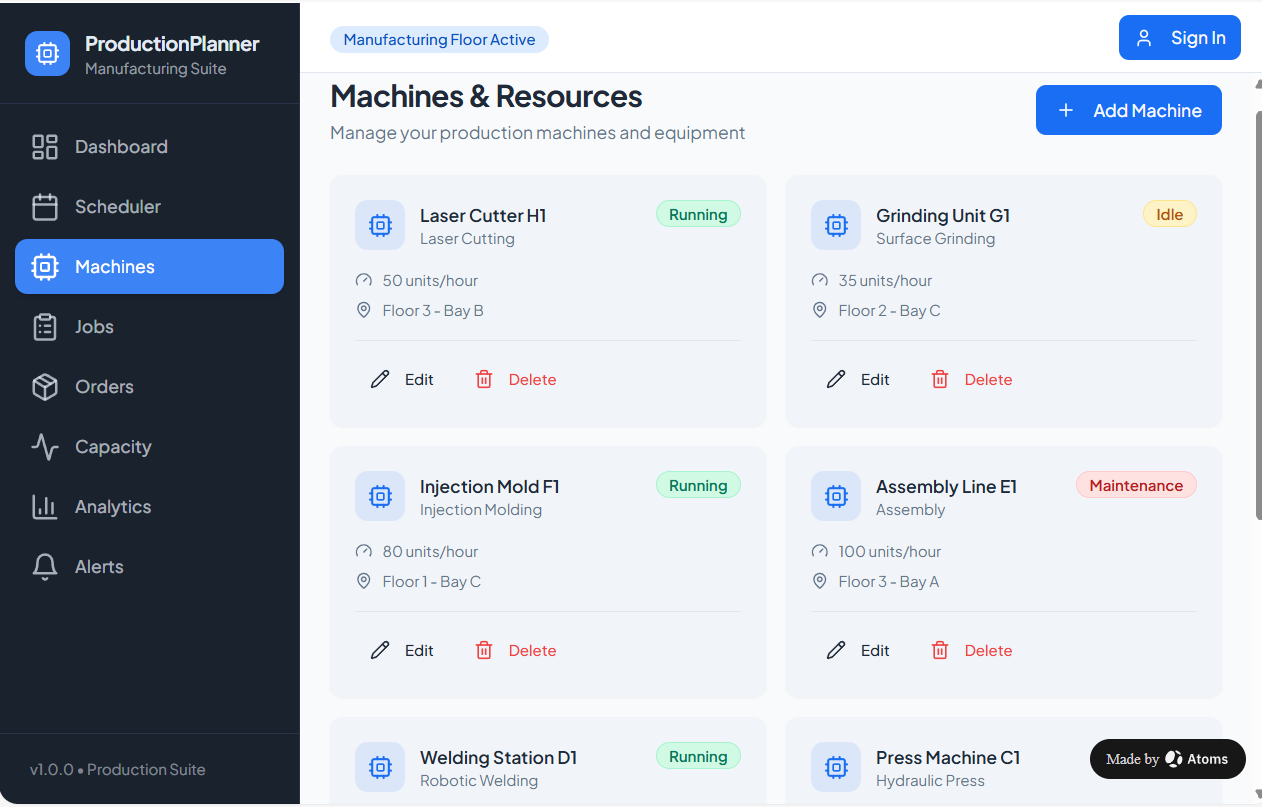Delete the Assembly Line E1 machine
This screenshot has width=1262, height=807.
coord(972,651)
